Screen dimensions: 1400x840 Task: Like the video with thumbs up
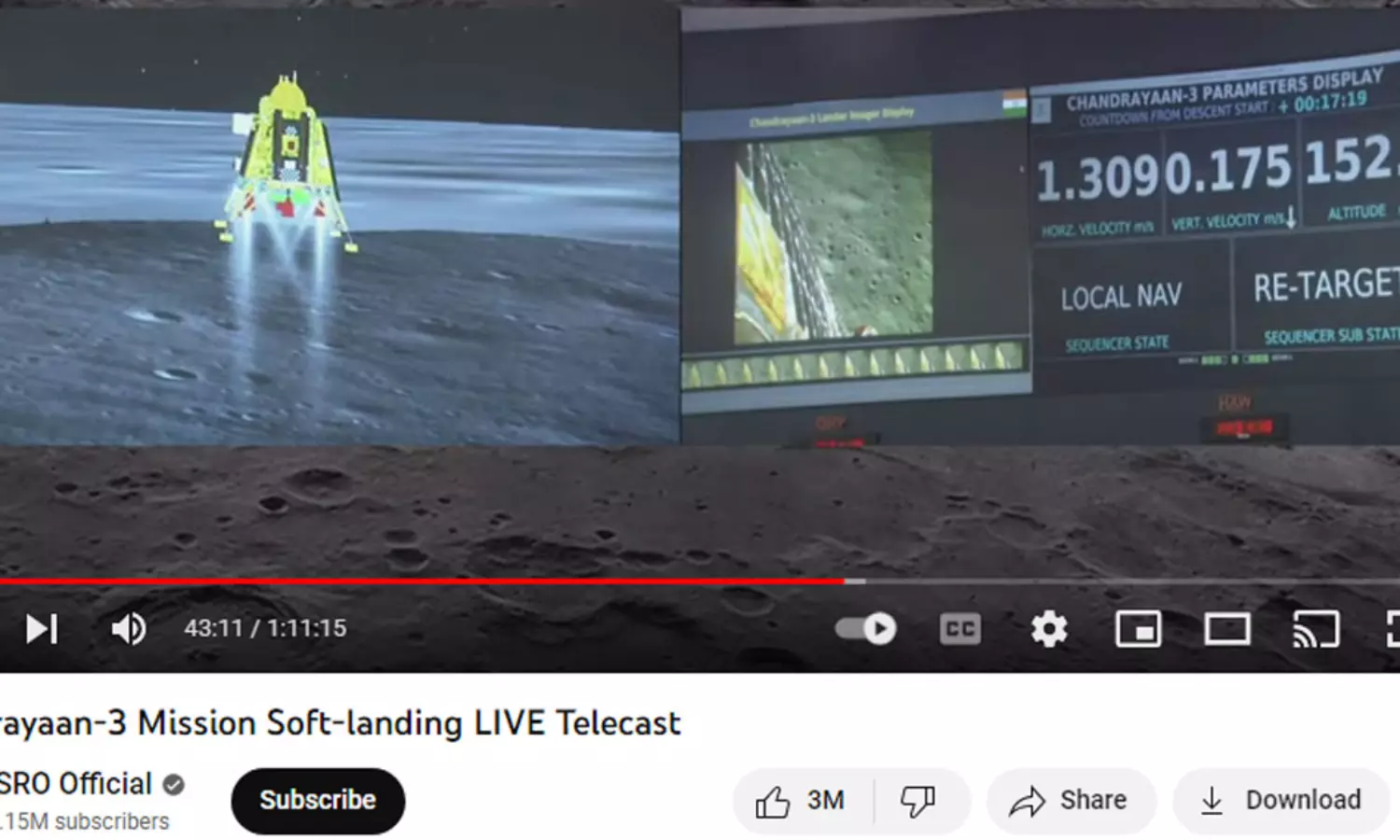coord(802,801)
